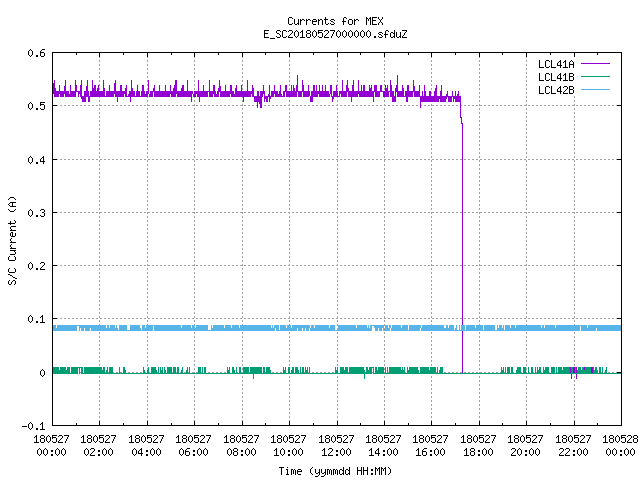Click the chart title "Currents for MEX"
This screenshot has width=640, height=480.
[x=335, y=21]
